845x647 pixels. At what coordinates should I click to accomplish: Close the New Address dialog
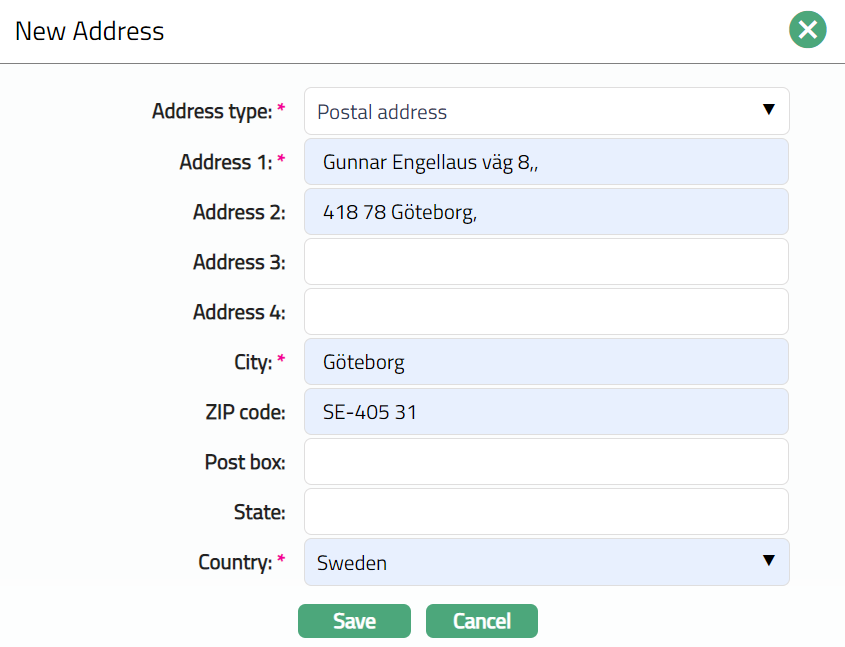[x=807, y=30]
